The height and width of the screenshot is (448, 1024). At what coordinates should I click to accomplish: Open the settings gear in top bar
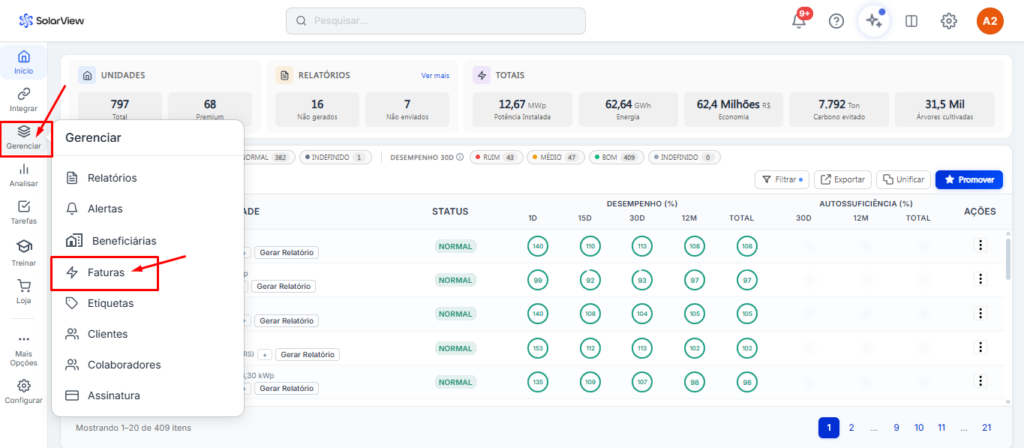tap(949, 21)
